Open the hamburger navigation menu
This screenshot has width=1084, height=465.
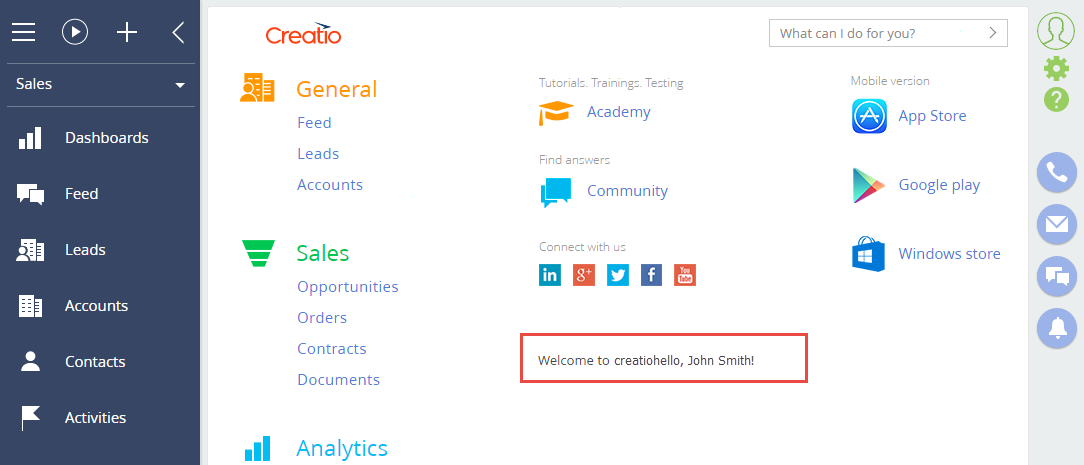[23, 32]
